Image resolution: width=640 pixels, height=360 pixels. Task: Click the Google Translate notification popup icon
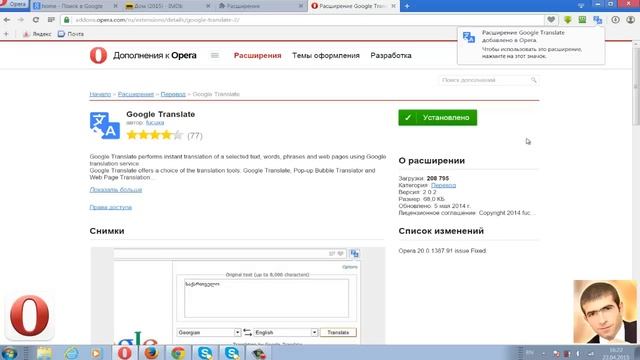pyautogui.click(x=469, y=38)
